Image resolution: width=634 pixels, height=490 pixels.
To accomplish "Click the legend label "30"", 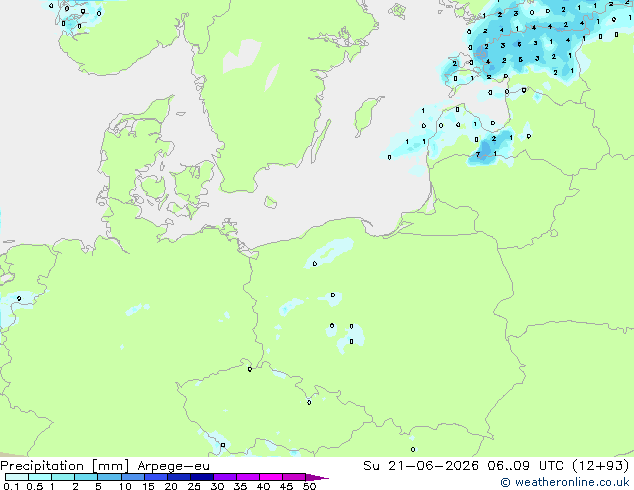I will 217,486.
